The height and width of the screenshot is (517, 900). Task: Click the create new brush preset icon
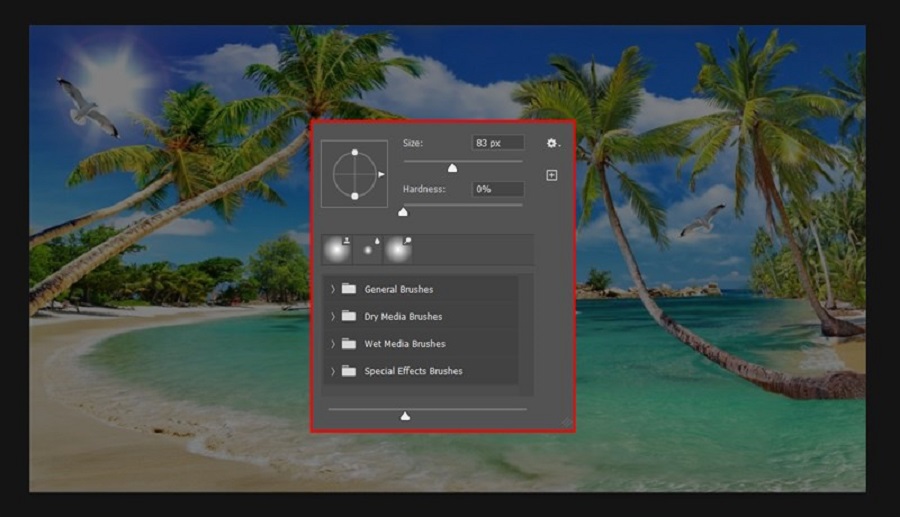coord(551,176)
